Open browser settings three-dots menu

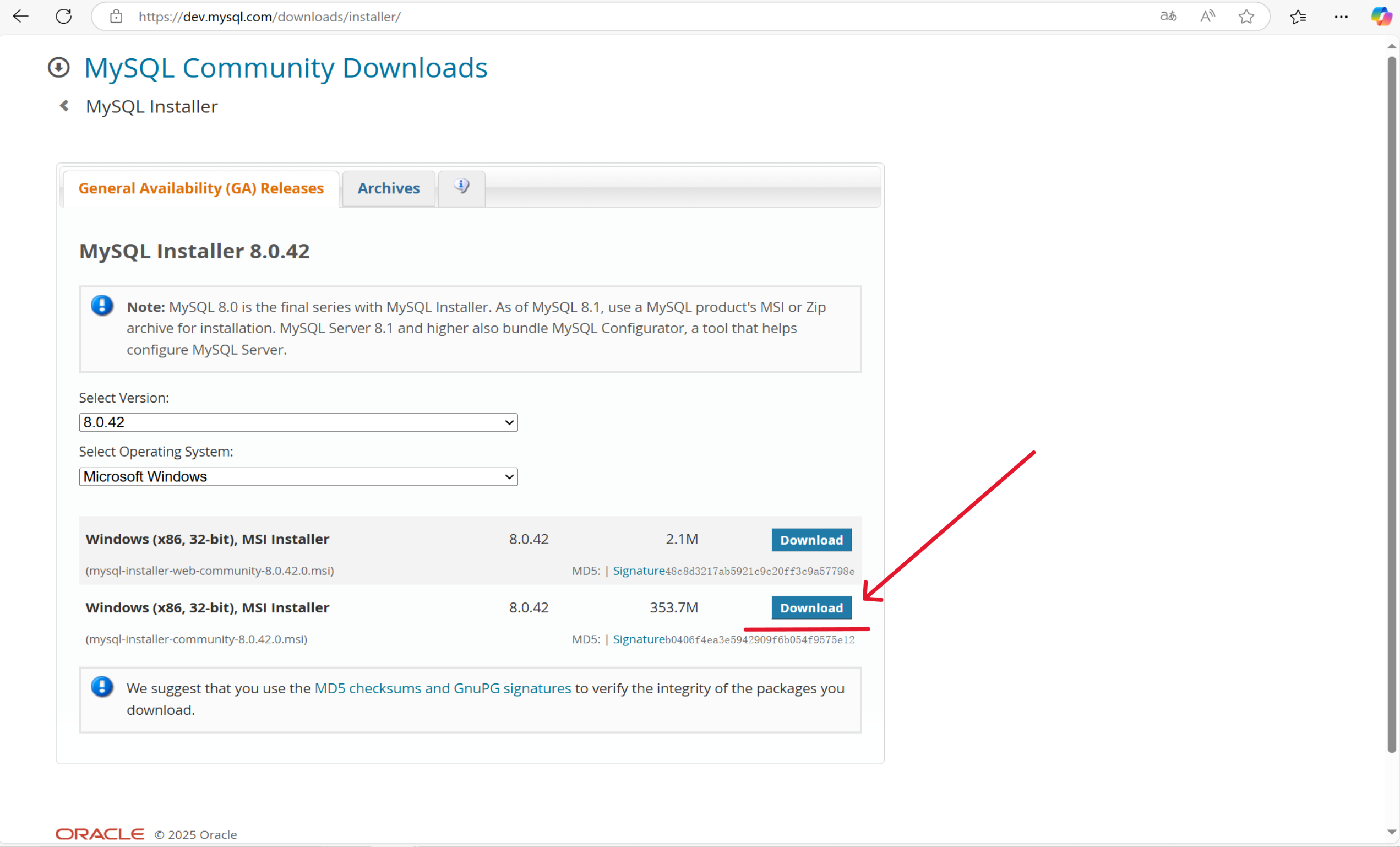pyautogui.click(x=1341, y=17)
